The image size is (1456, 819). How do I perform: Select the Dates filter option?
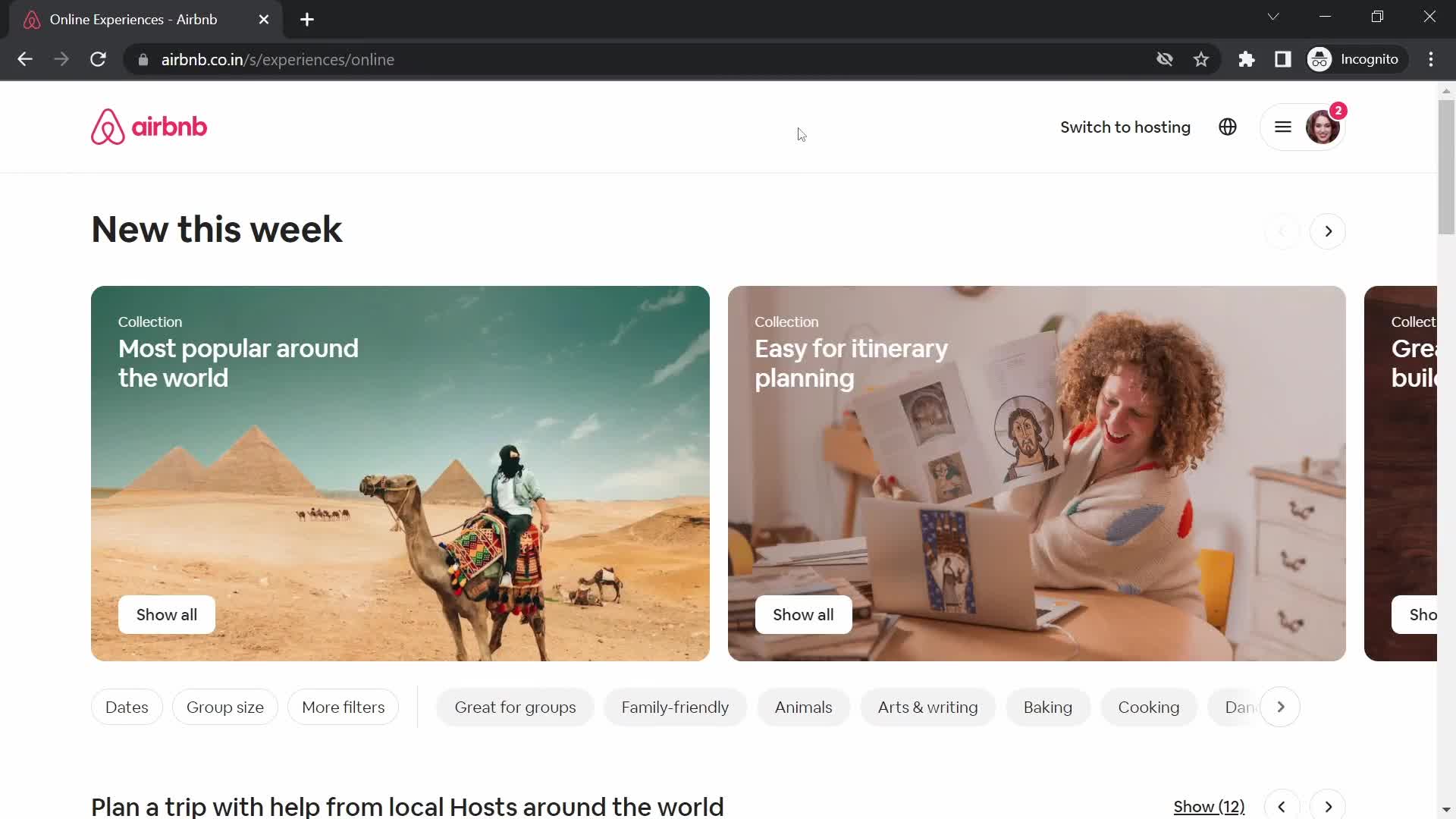point(127,707)
